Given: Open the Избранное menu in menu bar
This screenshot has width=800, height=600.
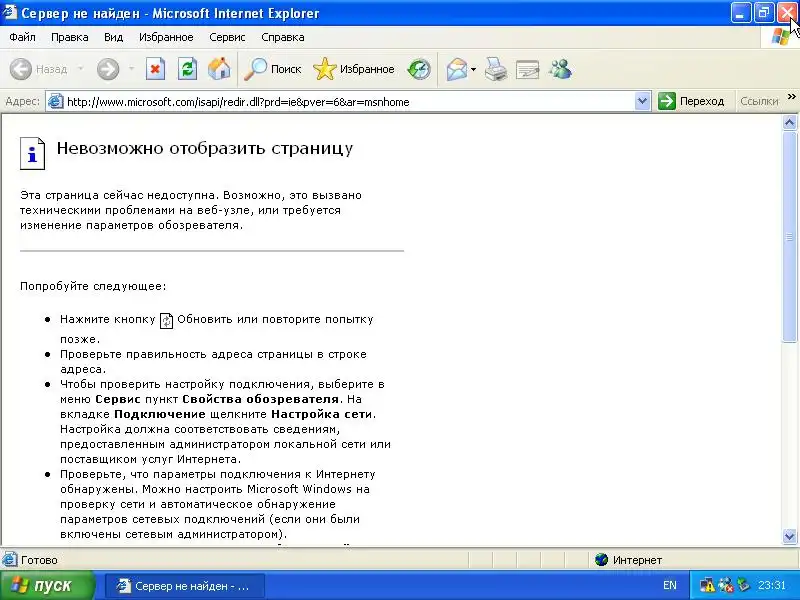Looking at the screenshot, I should click(x=166, y=37).
